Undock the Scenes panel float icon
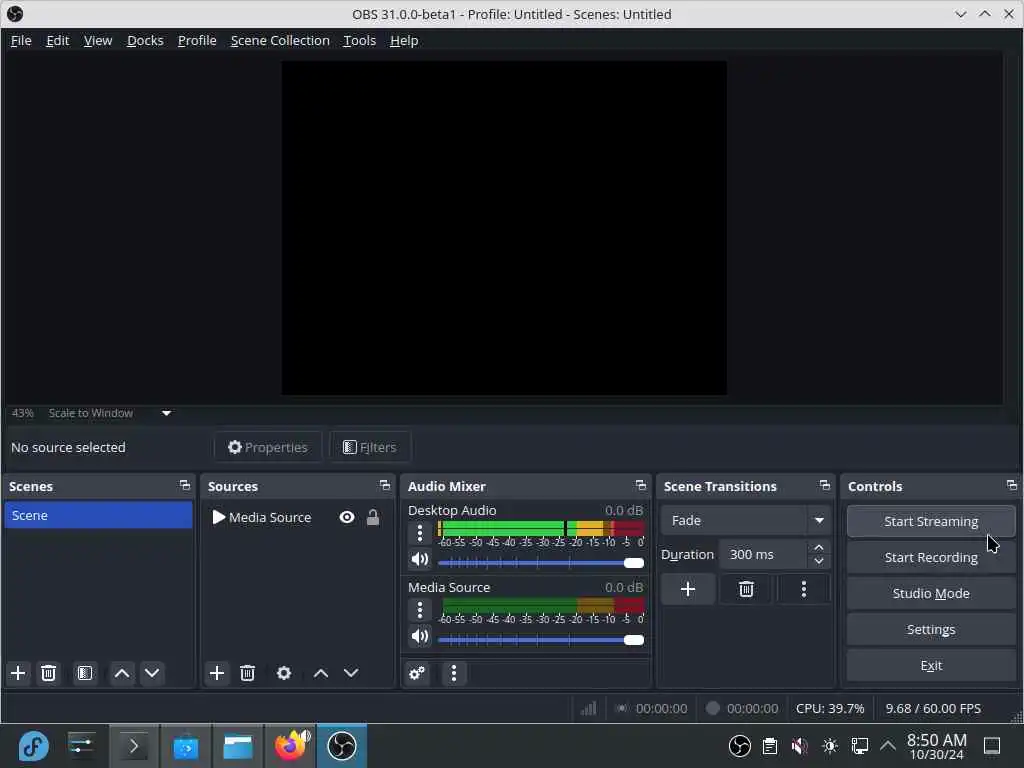The width and height of the screenshot is (1024, 768). point(185,485)
